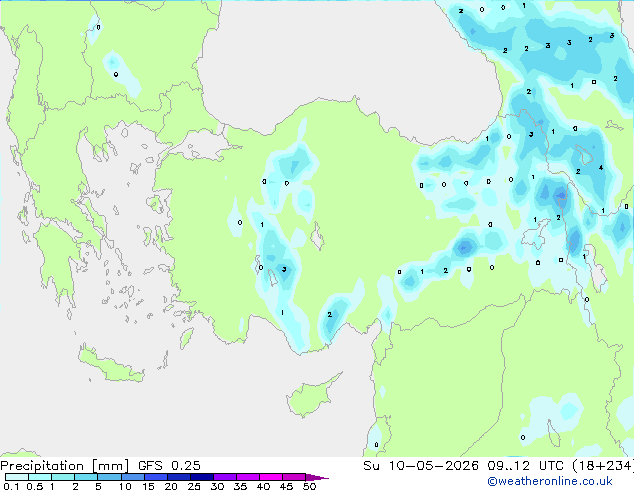Click the 5–10 mm legend color swatch
The height and width of the screenshot is (490, 634).
[x=109, y=477]
